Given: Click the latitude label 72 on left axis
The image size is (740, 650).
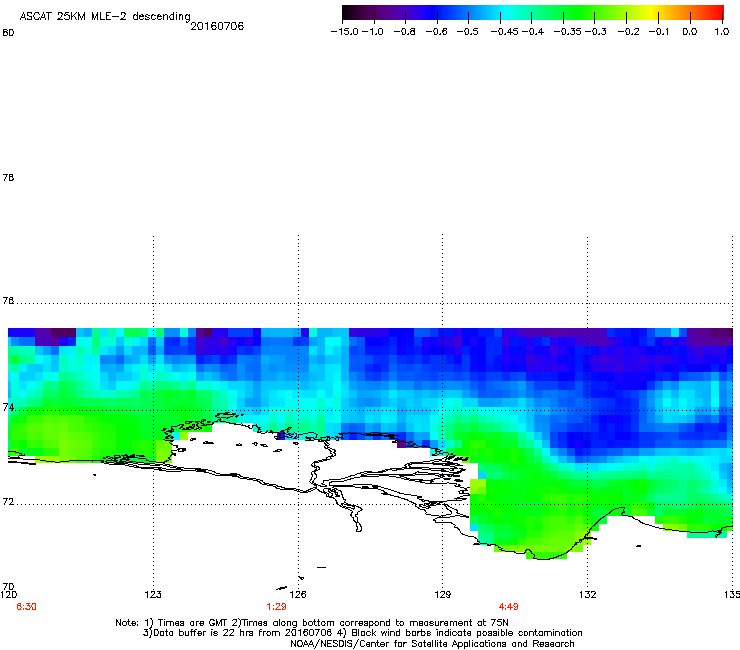Looking at the screenshot, I should (8, 501).
